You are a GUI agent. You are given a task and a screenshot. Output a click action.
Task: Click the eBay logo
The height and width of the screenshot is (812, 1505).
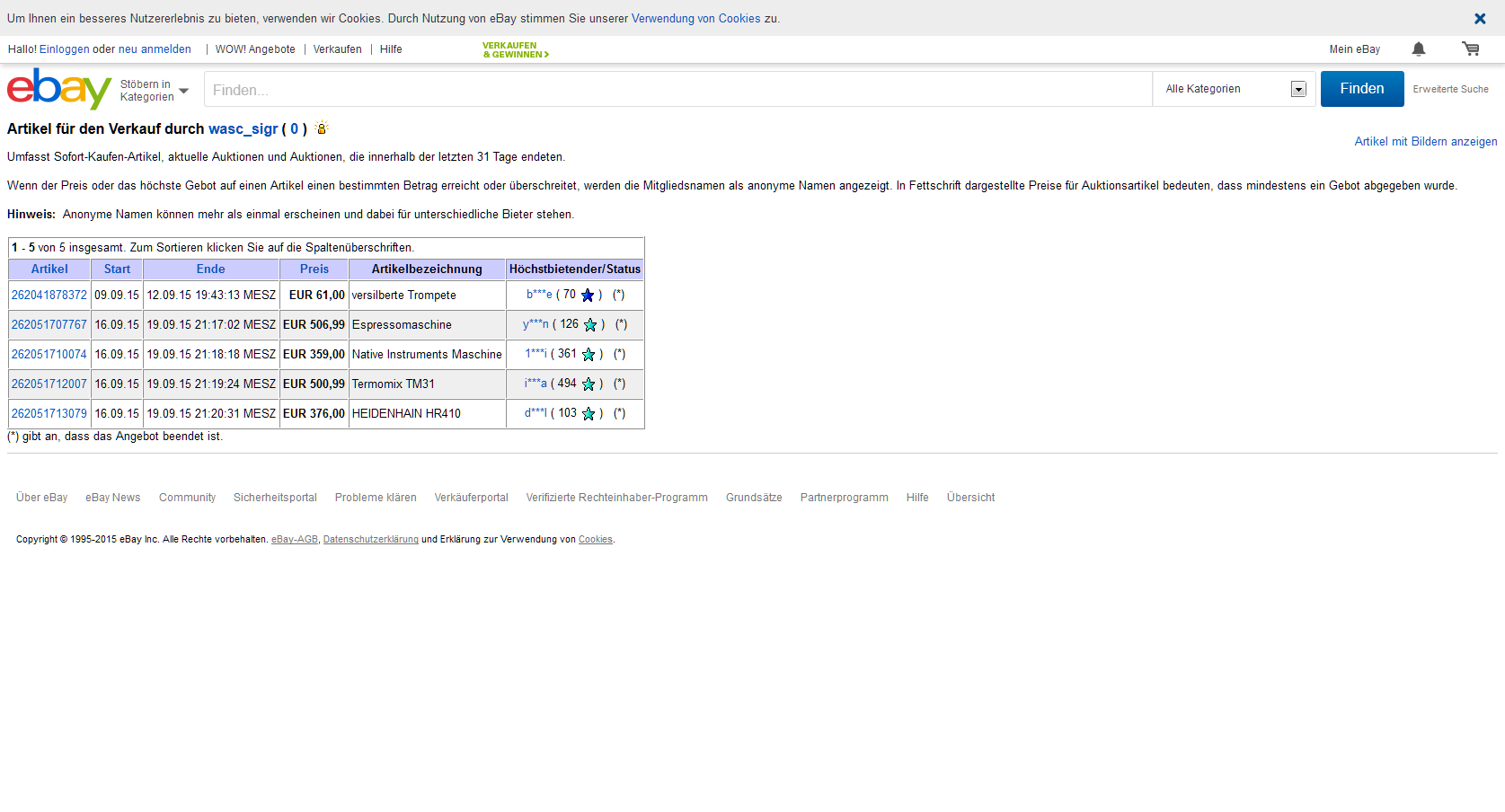59,88
